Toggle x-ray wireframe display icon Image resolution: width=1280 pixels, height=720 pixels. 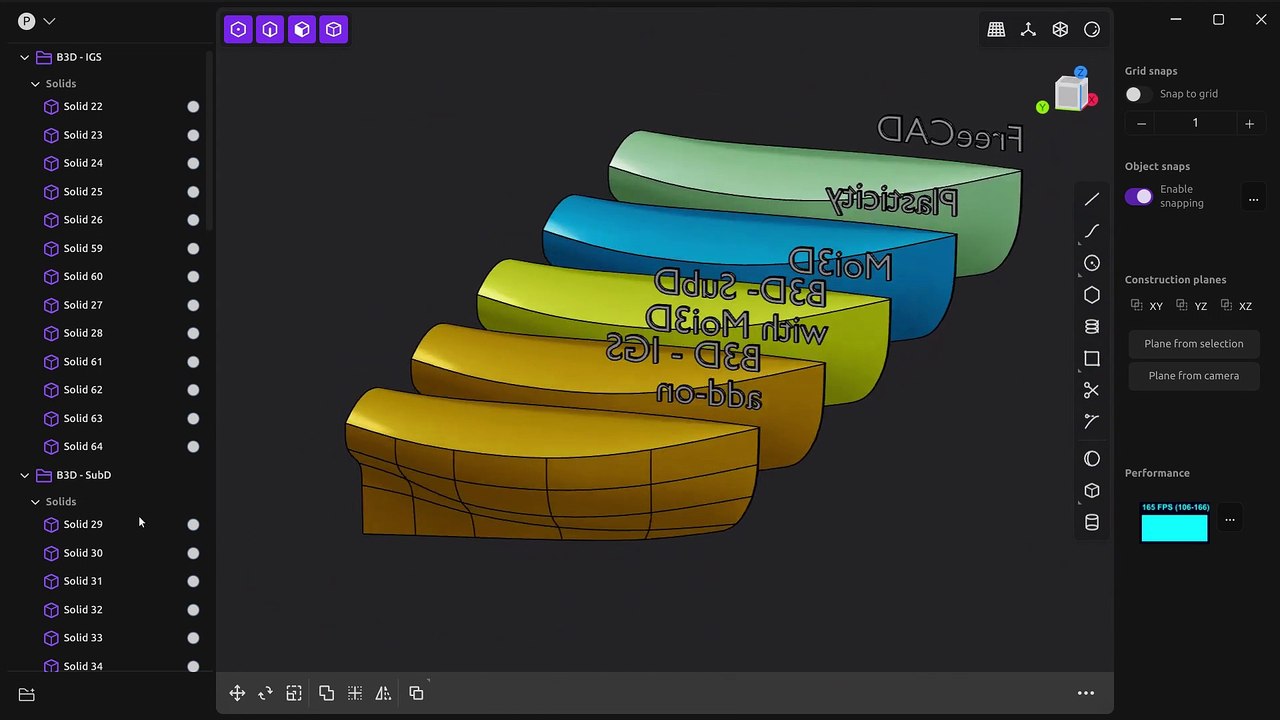coord(1060,30)
